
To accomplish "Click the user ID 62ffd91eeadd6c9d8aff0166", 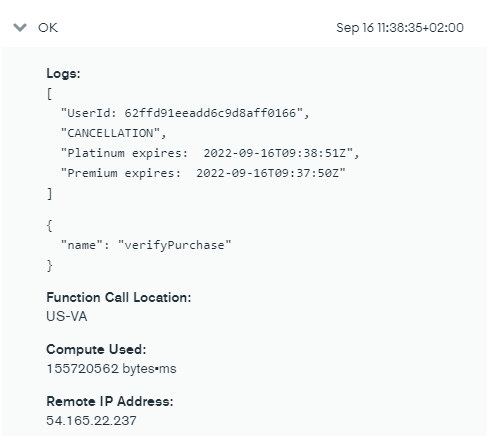I will 210,113.
